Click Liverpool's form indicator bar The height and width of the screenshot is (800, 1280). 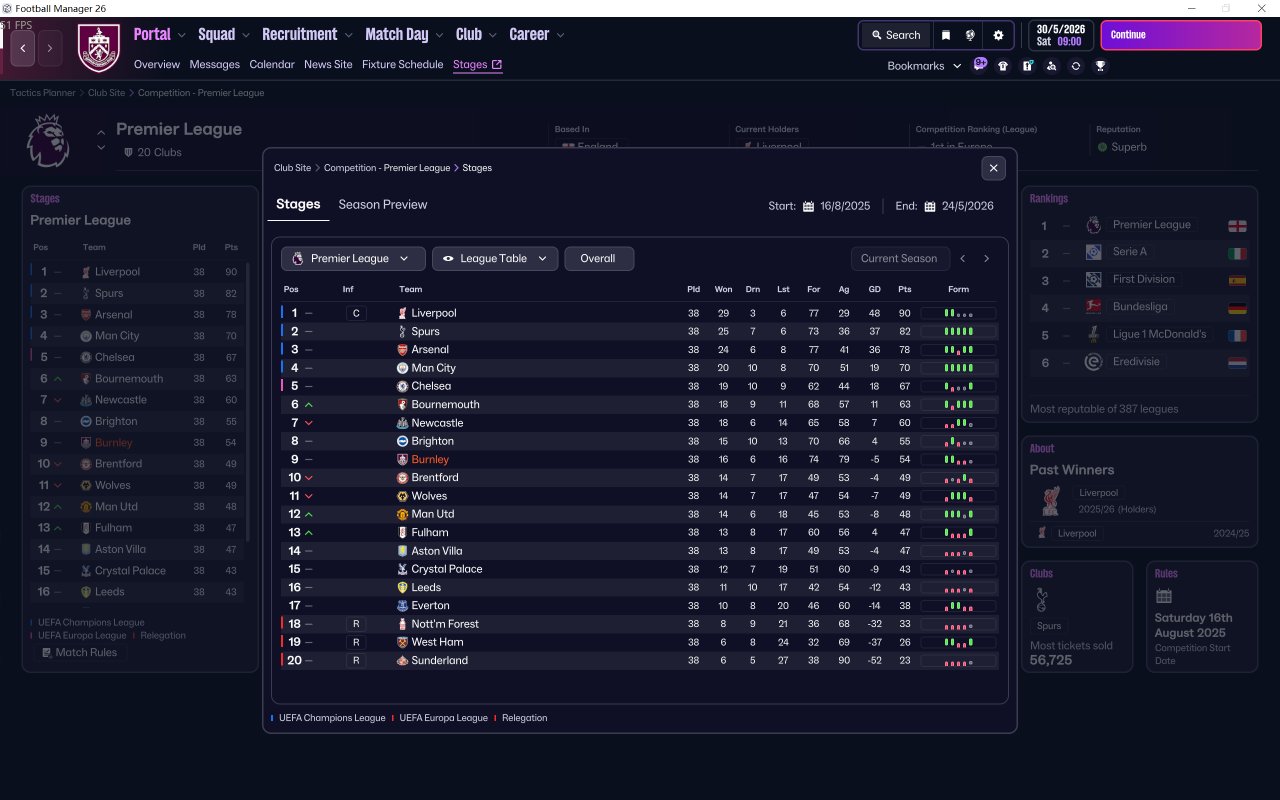958,313
